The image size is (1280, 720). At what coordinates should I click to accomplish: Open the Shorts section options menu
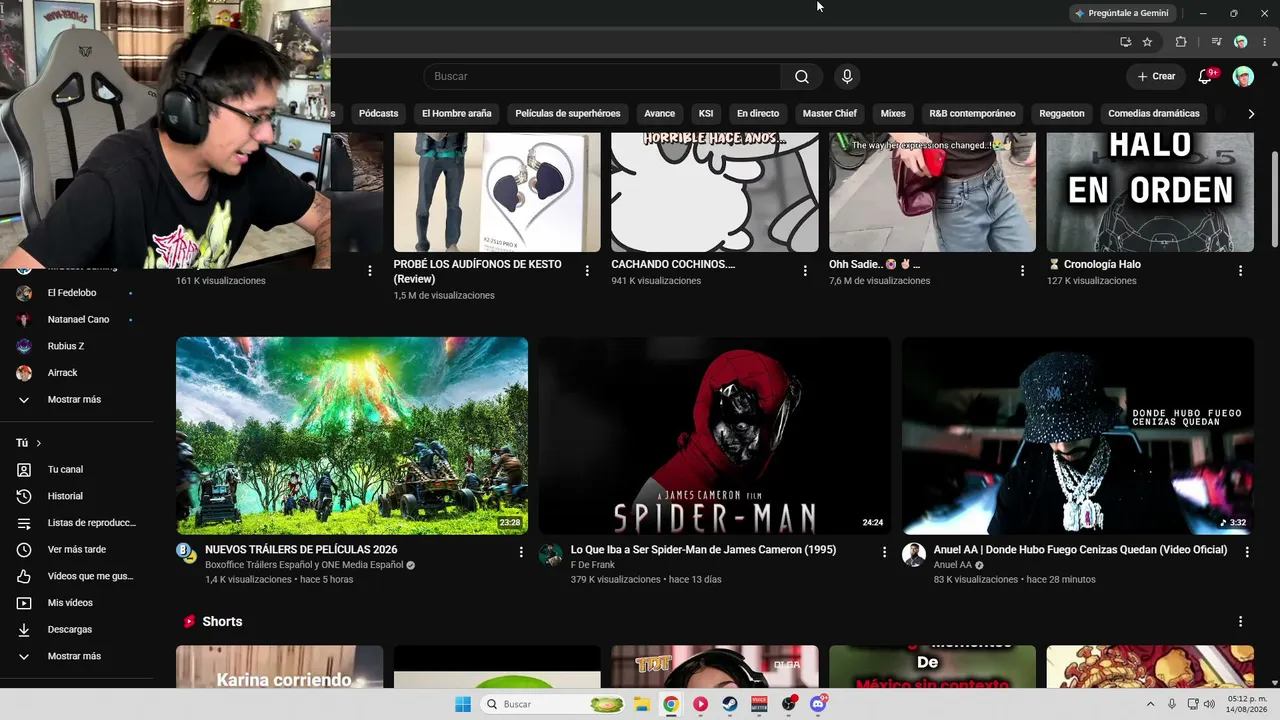(x=1240, y=622)
